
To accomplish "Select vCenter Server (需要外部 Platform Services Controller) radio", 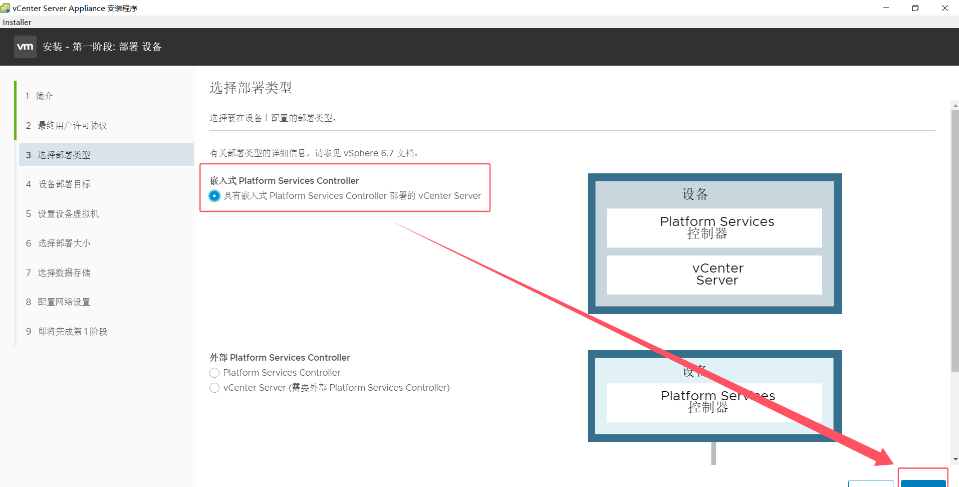I will click(x=214, y=388).
